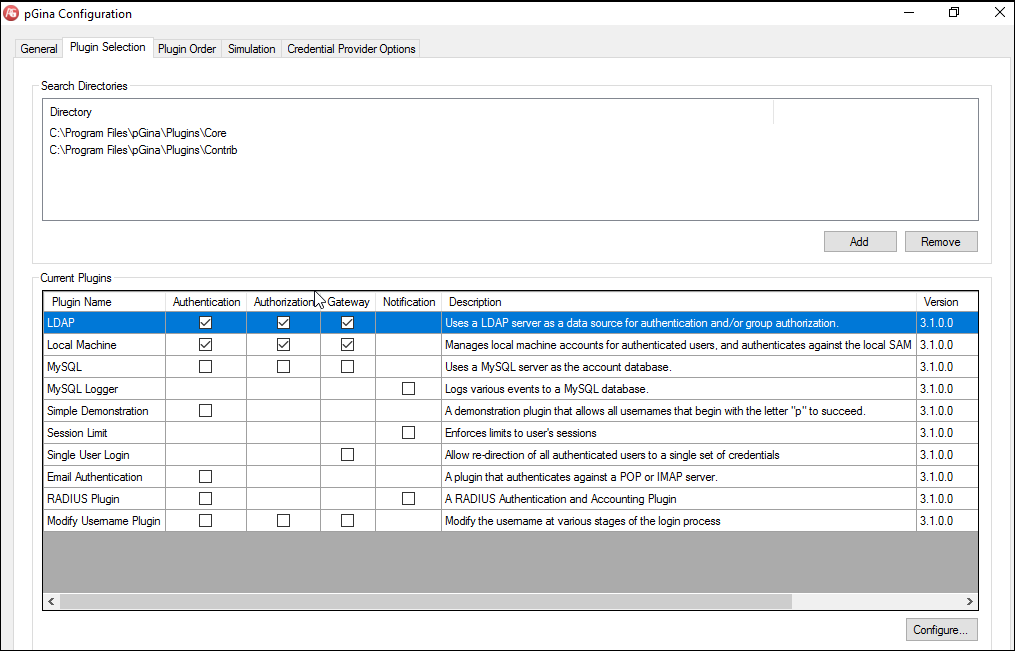Click the scroll-right arrow of plugin list

(970, 601)
